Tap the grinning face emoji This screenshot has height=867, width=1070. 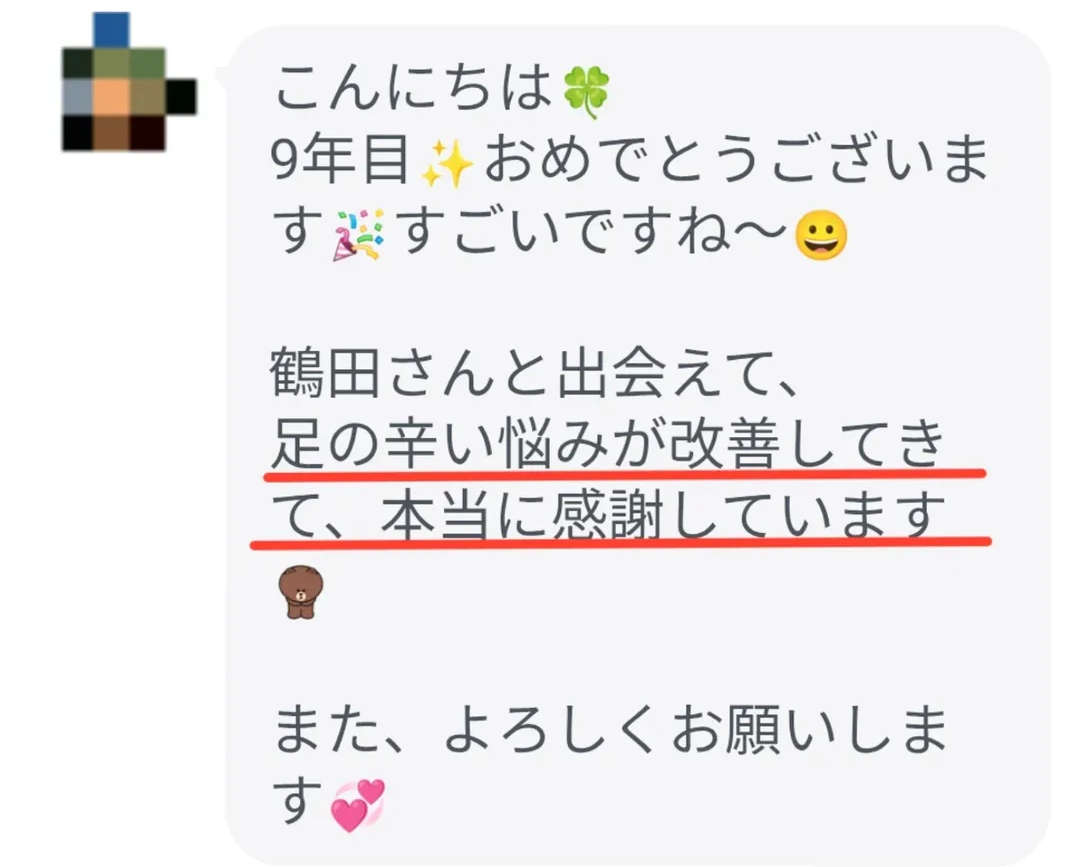click(822, 236)
